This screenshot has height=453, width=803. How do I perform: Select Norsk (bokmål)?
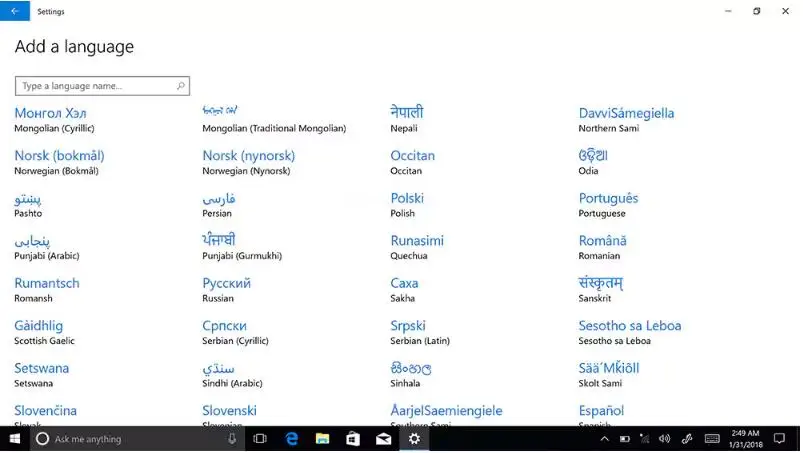click(59, 162)
